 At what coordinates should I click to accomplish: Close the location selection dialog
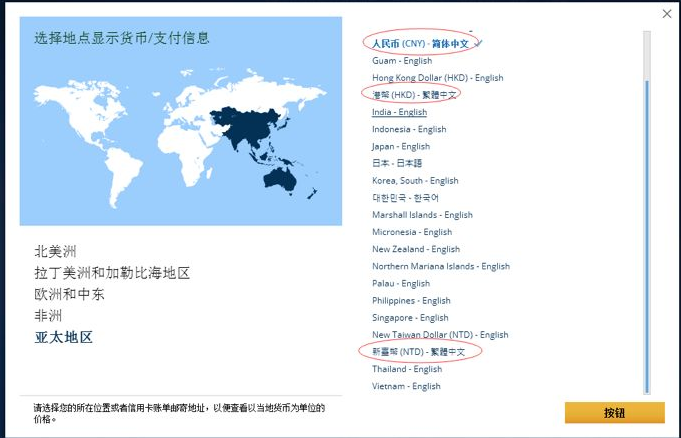[667, 13]
